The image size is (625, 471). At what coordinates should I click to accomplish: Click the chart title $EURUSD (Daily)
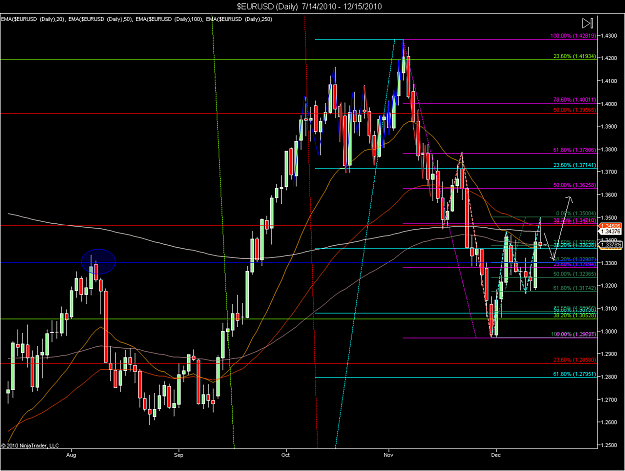(267, 6)
